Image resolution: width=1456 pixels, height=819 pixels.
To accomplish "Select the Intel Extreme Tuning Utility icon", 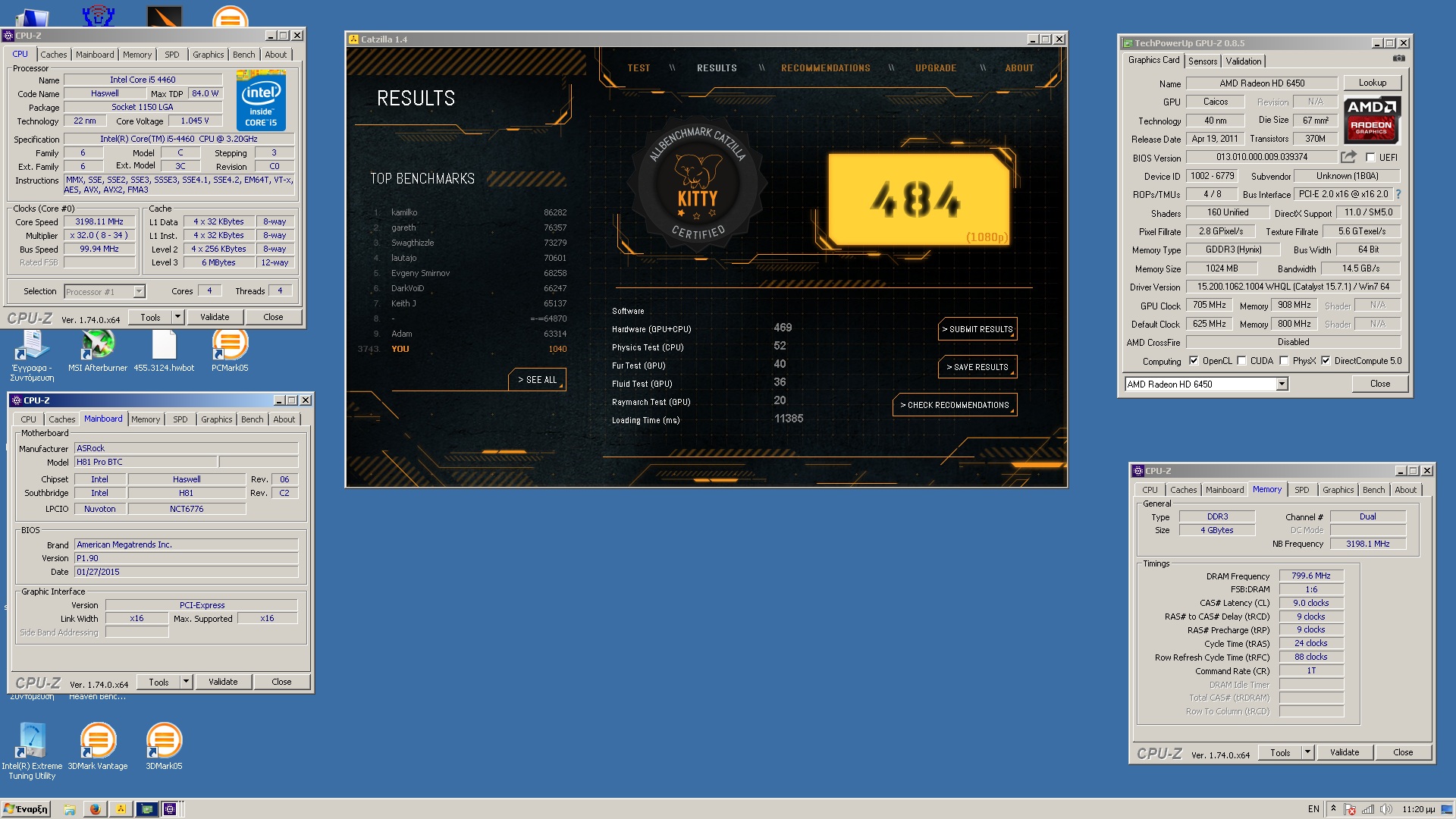I will click(x=32, y=751).
